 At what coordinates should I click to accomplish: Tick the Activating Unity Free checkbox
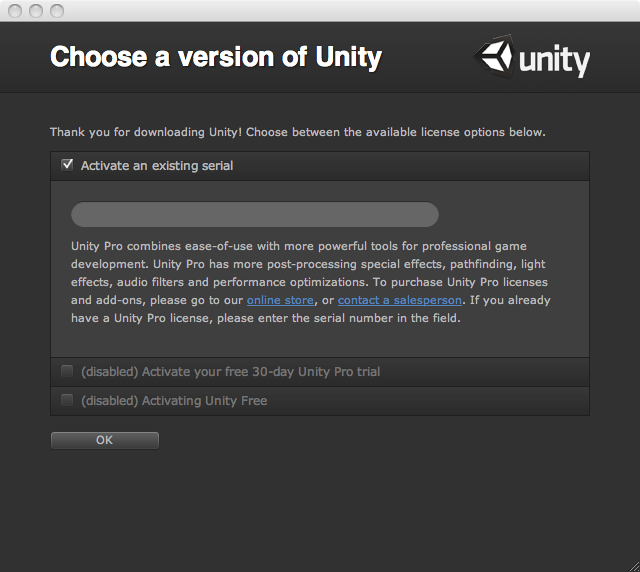pyautogui.click(x=67, y=400)
